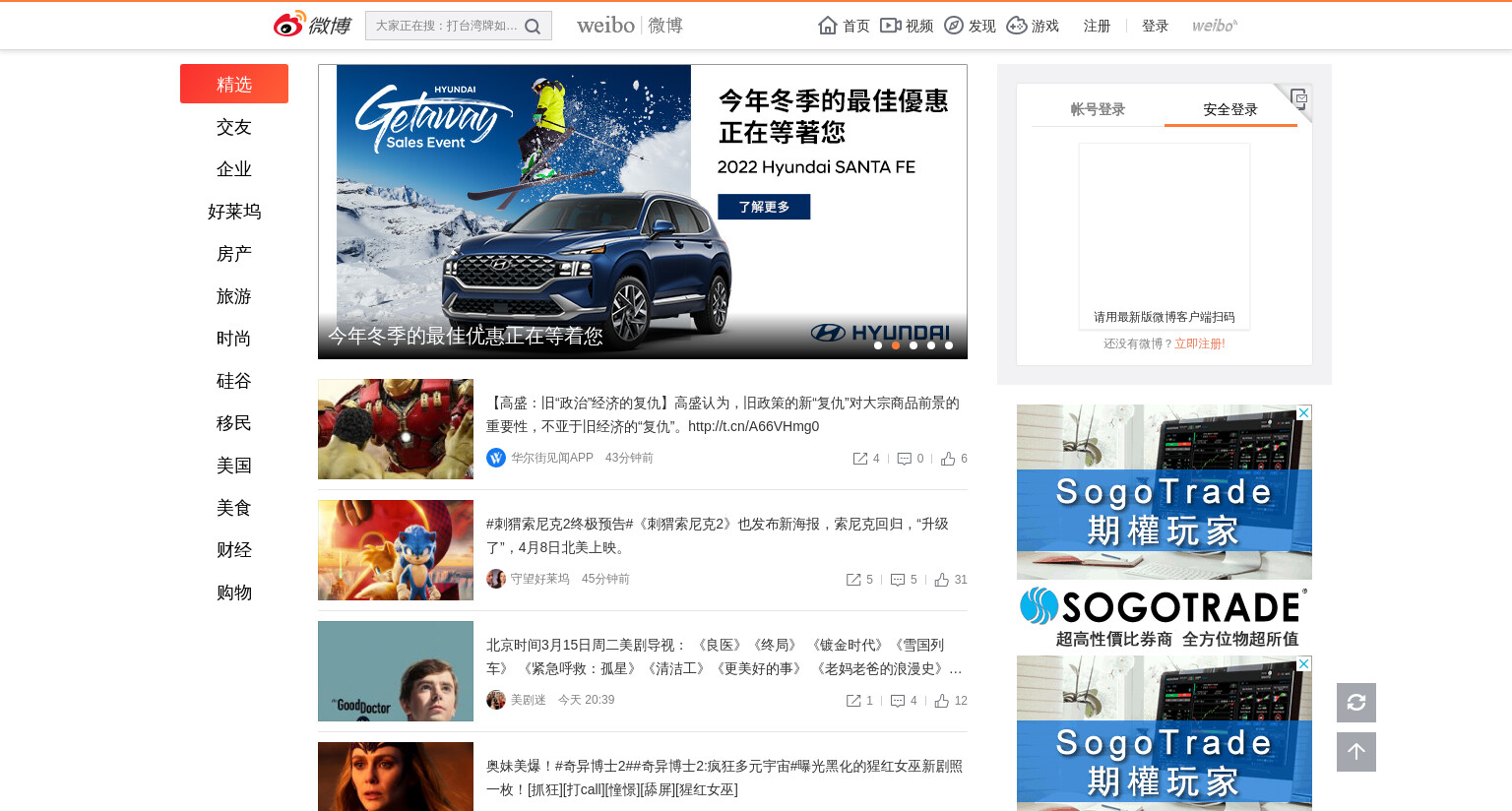The width and height of the screenshot is (1512, 811).
Task: Click 华尔街见闻APP author name
Action: pos(552,458)
